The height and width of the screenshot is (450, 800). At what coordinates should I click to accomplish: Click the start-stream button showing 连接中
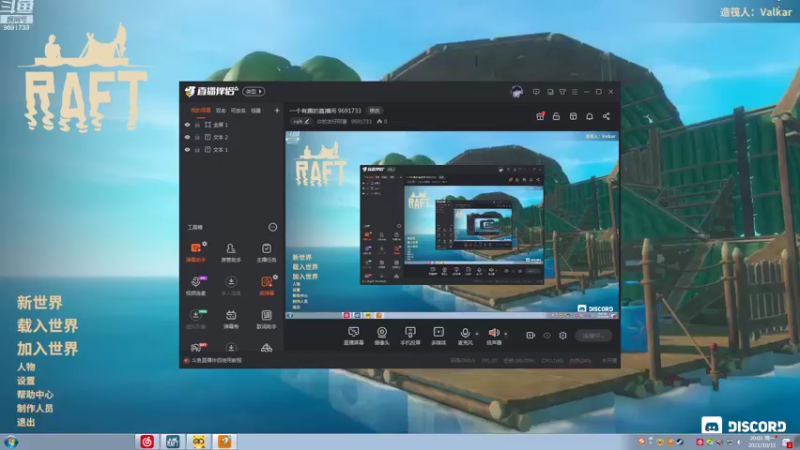[x=593, y=335]
